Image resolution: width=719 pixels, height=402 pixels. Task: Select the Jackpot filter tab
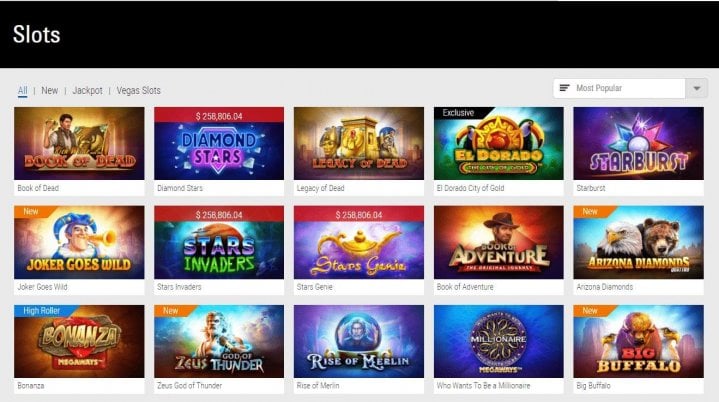[87, 90]
